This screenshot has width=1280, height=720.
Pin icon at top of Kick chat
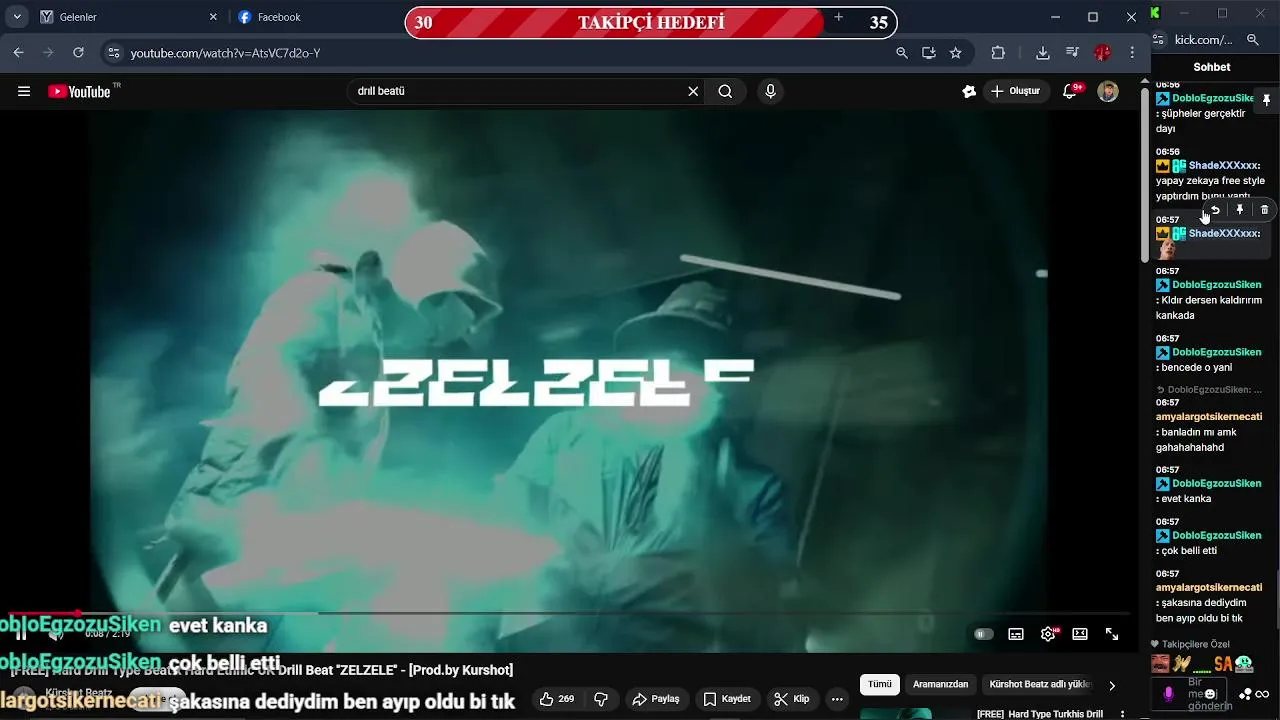(x=1266, y=101)
